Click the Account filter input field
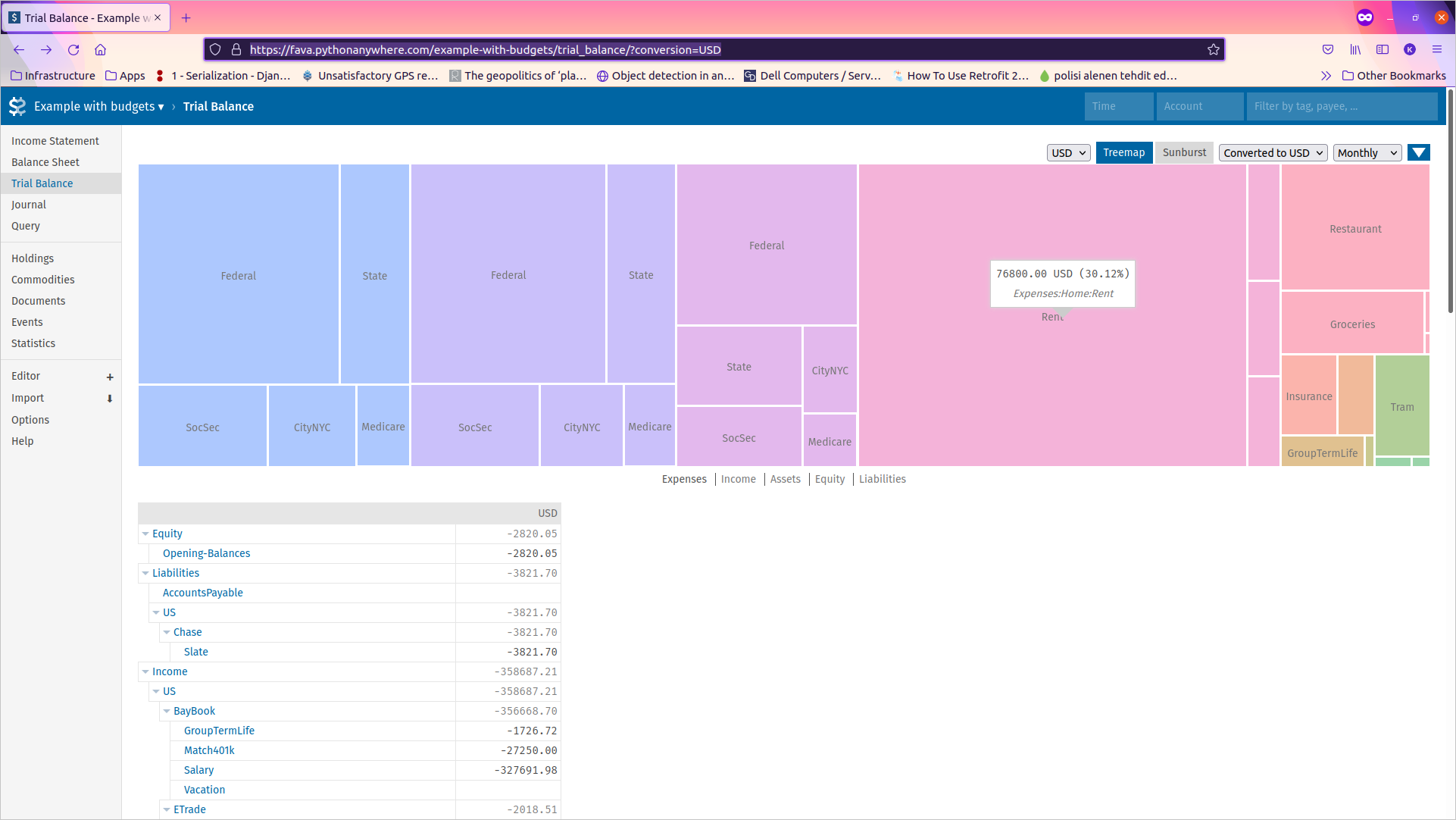Screen dimensions: 1456x820 1199,106
